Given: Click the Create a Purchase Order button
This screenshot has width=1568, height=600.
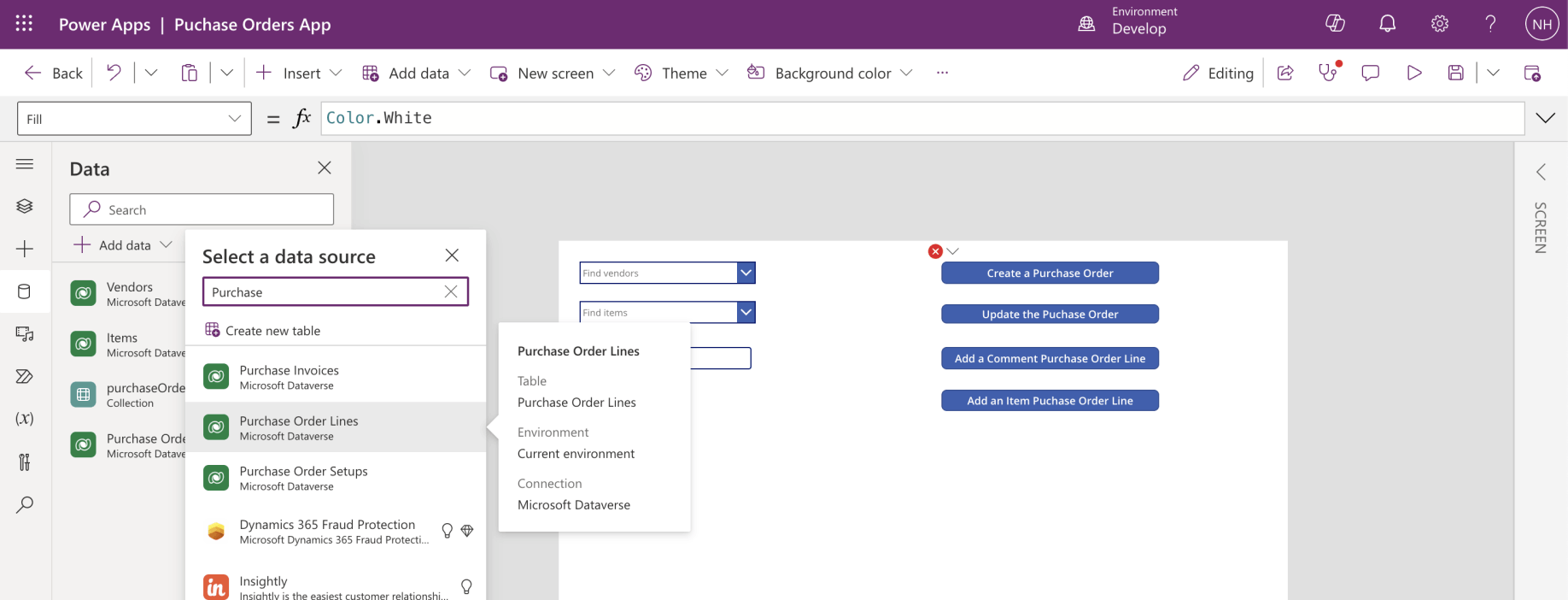Looking at the screenshot, I should click(x=1050, y=273).
